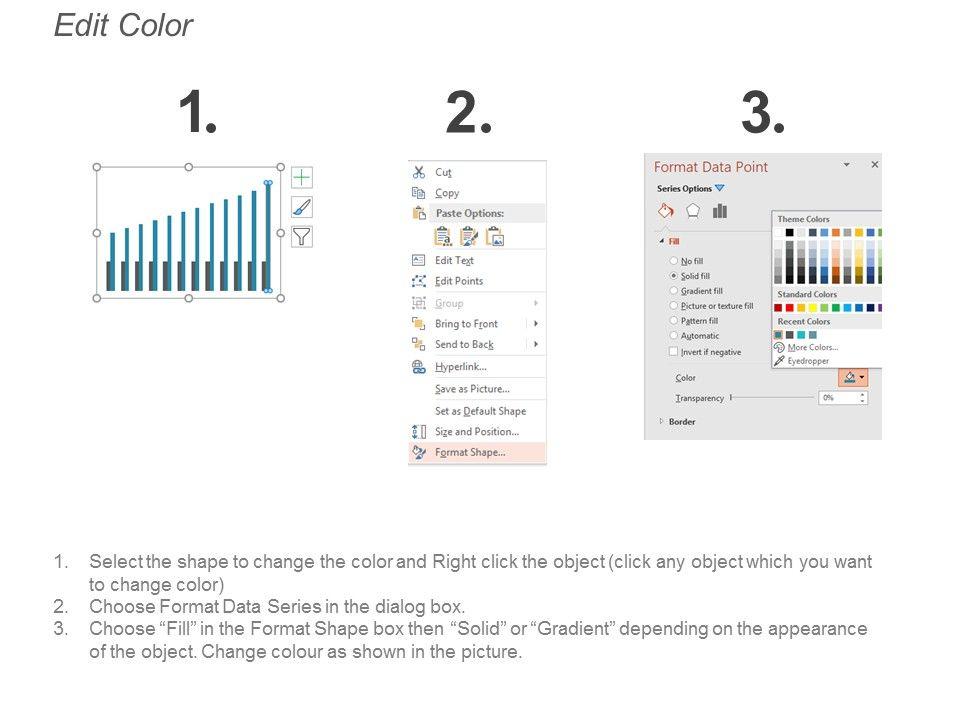
Task: Open the Effects pentagon icon
Action: click(x=692, y=211)
